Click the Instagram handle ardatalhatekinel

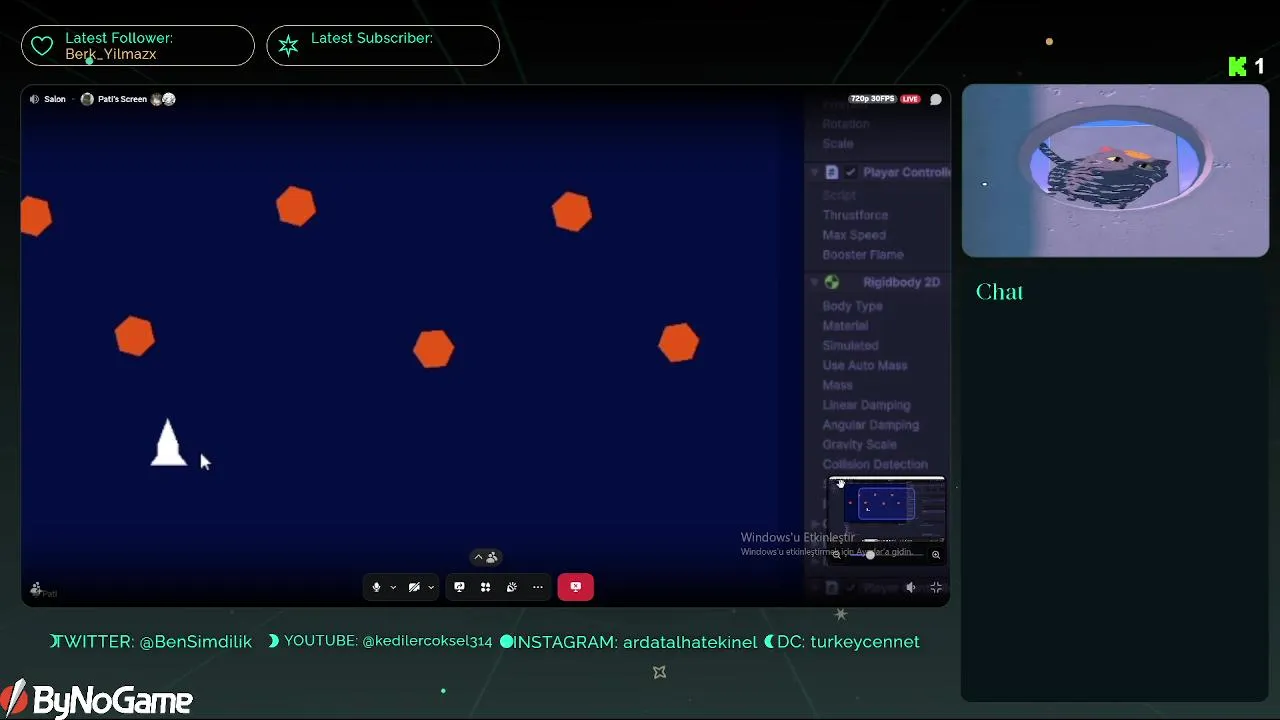(x=690, y=642)
